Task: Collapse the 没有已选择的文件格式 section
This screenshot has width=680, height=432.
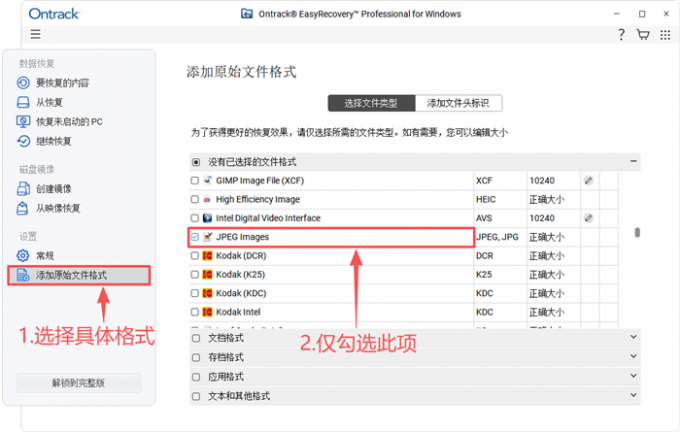Action: 633,161
